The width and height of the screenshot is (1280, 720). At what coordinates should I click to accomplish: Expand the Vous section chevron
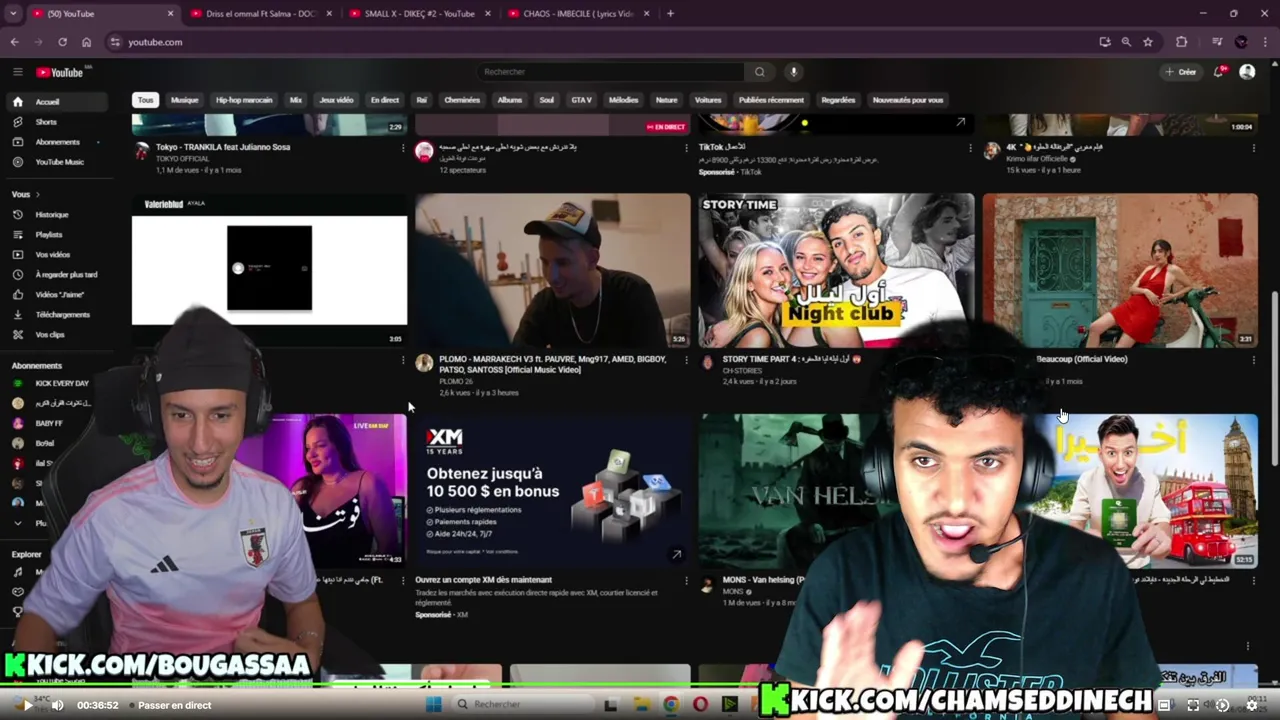point(38,194)
